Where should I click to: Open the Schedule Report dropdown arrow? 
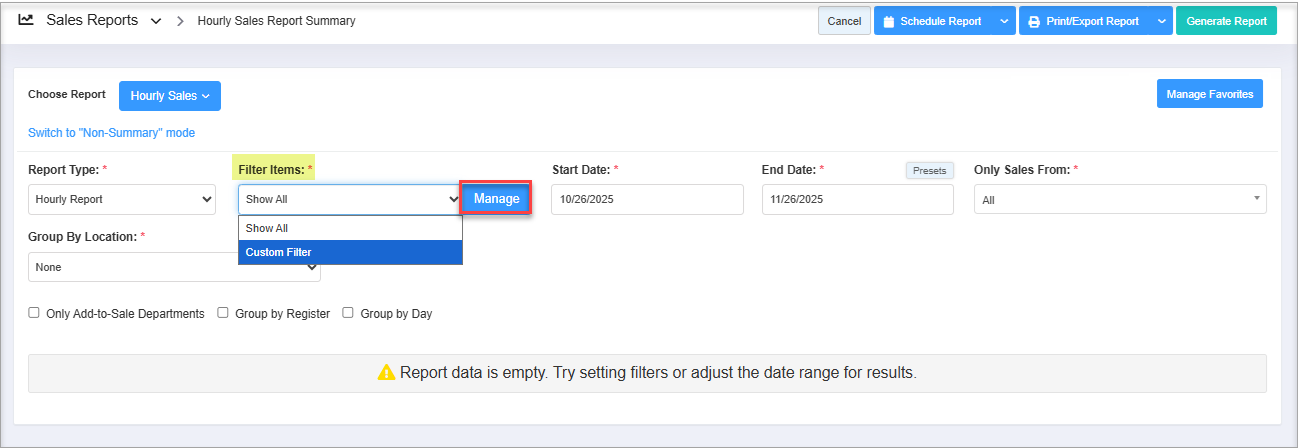(1004, 21)
